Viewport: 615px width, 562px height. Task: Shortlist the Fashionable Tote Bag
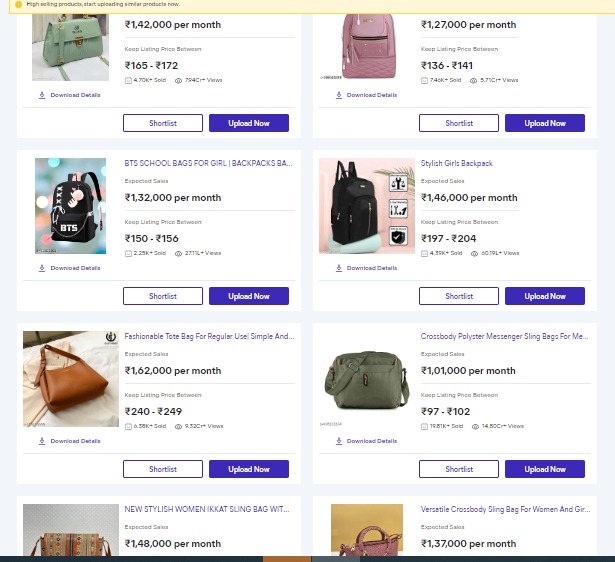pyautogui.click(x=162, y=469)
